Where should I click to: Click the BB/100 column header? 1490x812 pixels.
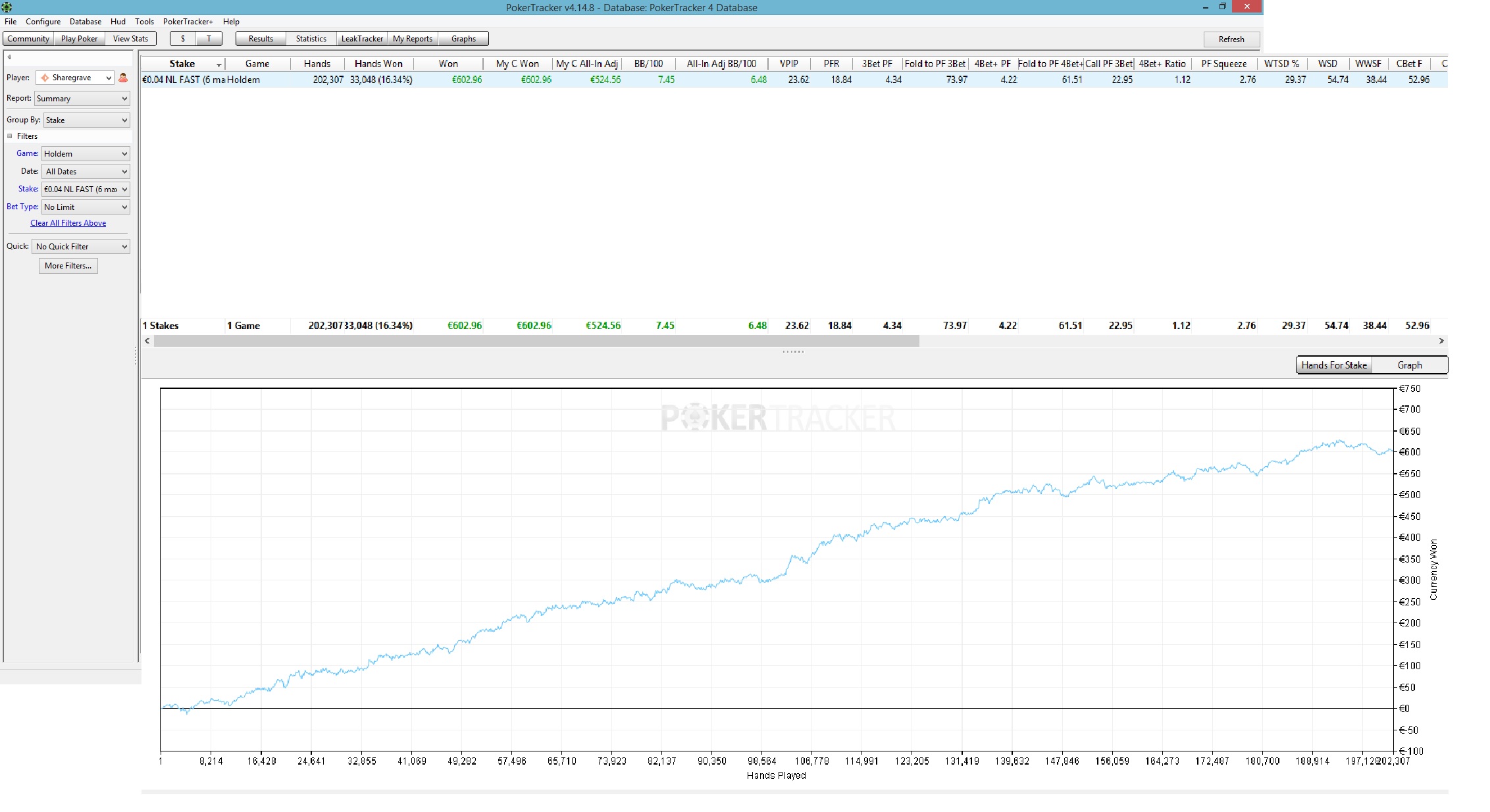[649, 64]
